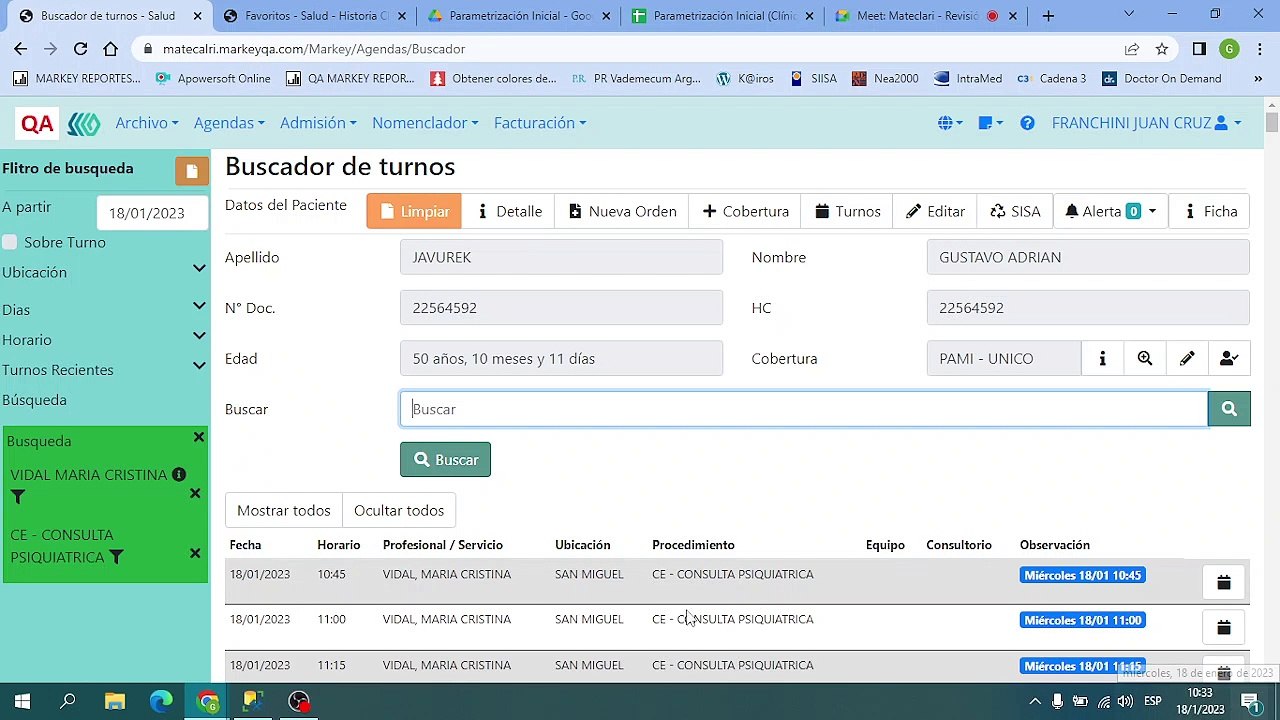Open FRANCHINI JUAN CRUZ user menu
The image size is (1280, 720).
click(1147, 123)
